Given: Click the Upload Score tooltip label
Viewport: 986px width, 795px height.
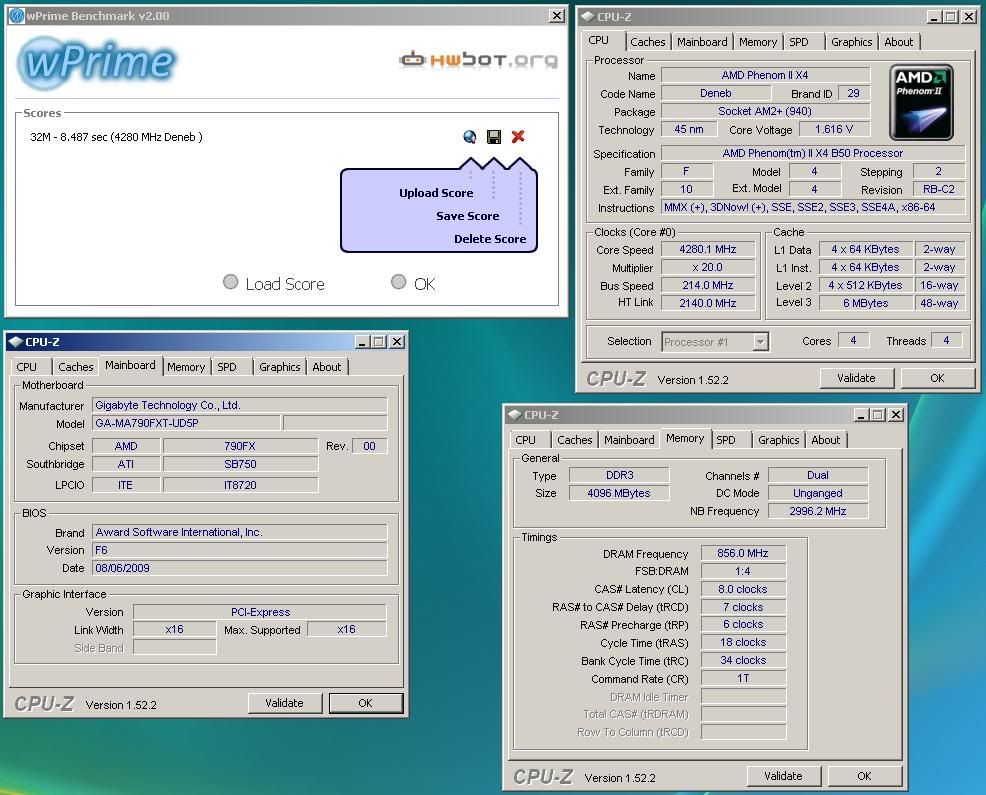Looking at the screenshot, I should (436, 193).
